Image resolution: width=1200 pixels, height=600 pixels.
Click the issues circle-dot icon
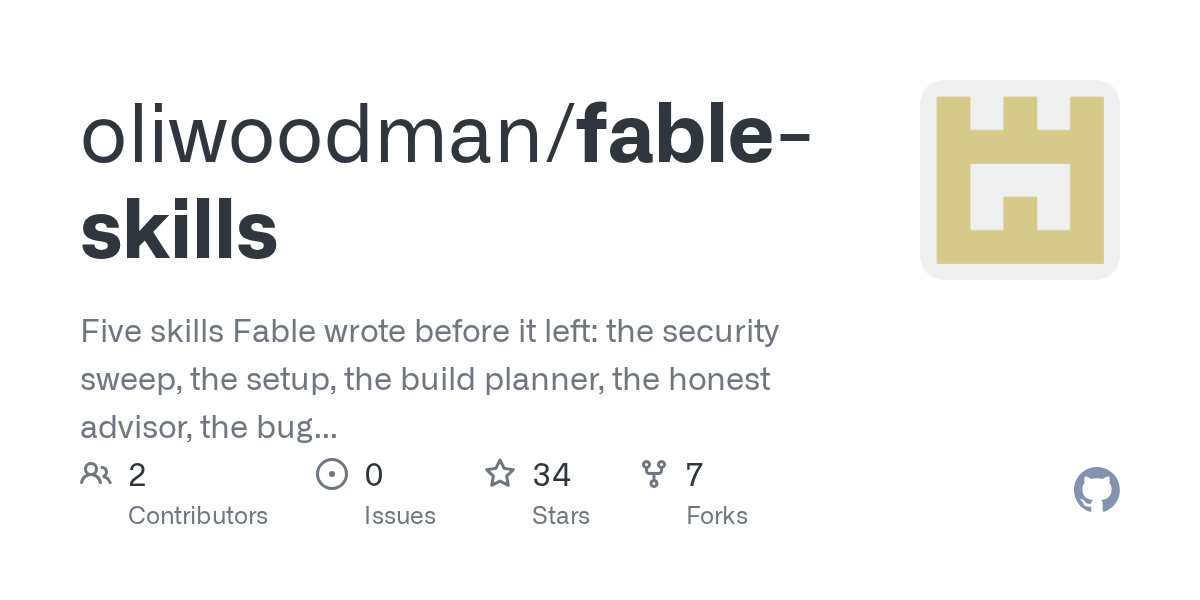332,474
